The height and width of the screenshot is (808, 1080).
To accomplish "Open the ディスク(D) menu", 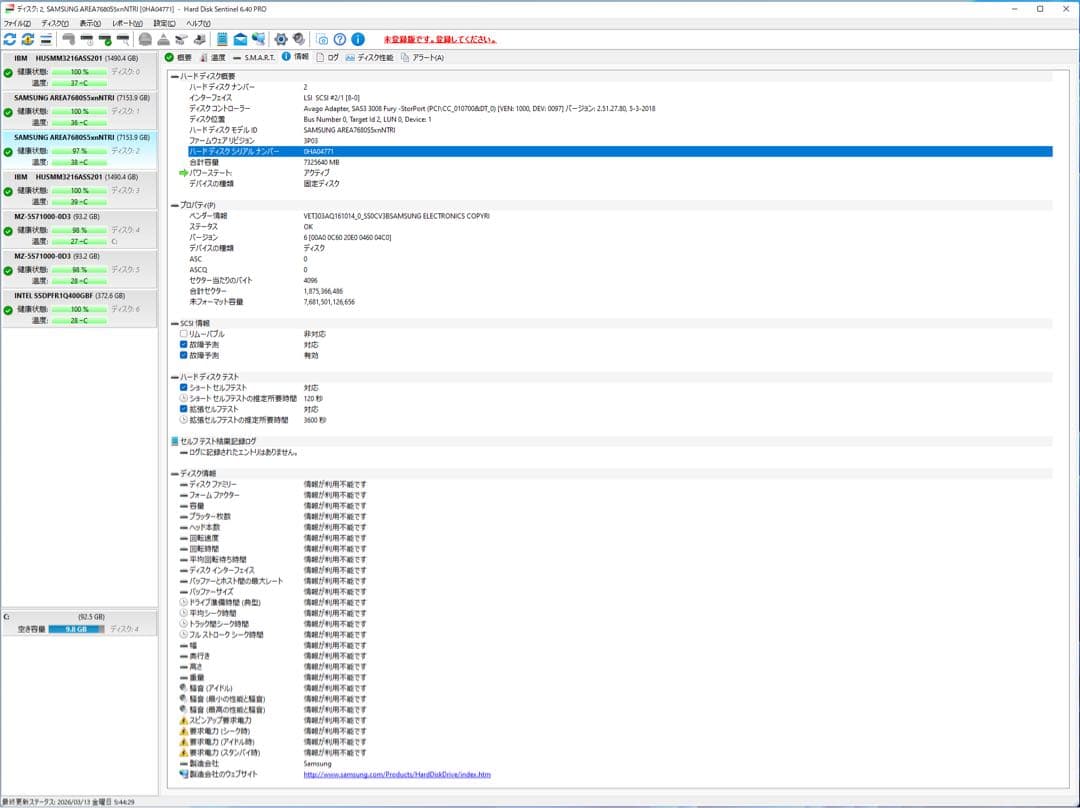I will 54,23.
